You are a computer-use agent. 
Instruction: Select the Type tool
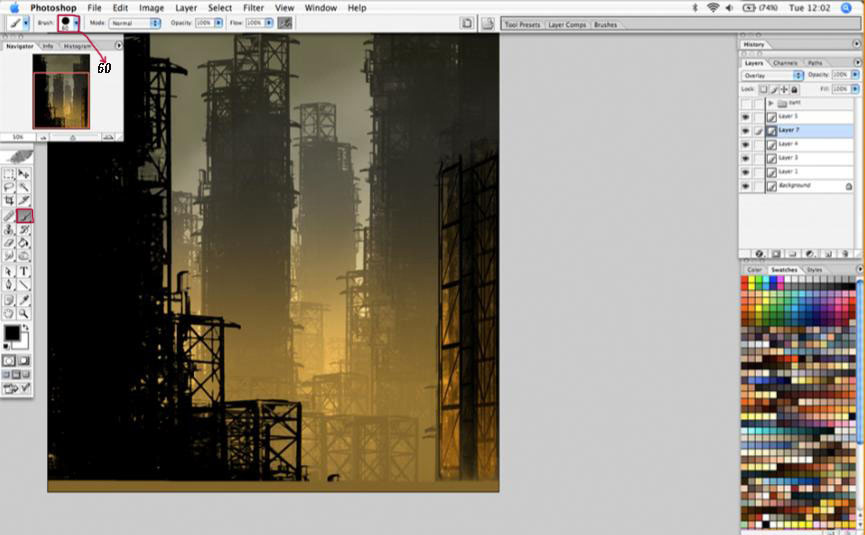point(24,271)
